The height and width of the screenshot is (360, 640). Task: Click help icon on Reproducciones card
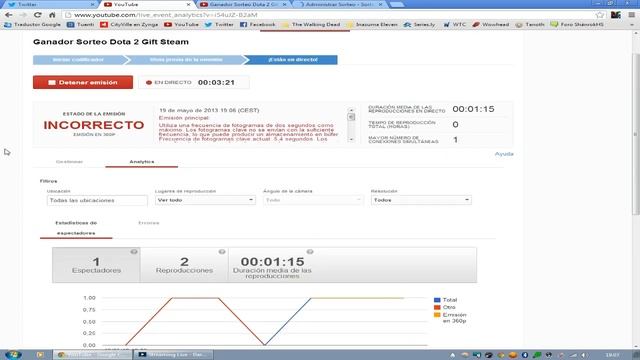[222, 252]
